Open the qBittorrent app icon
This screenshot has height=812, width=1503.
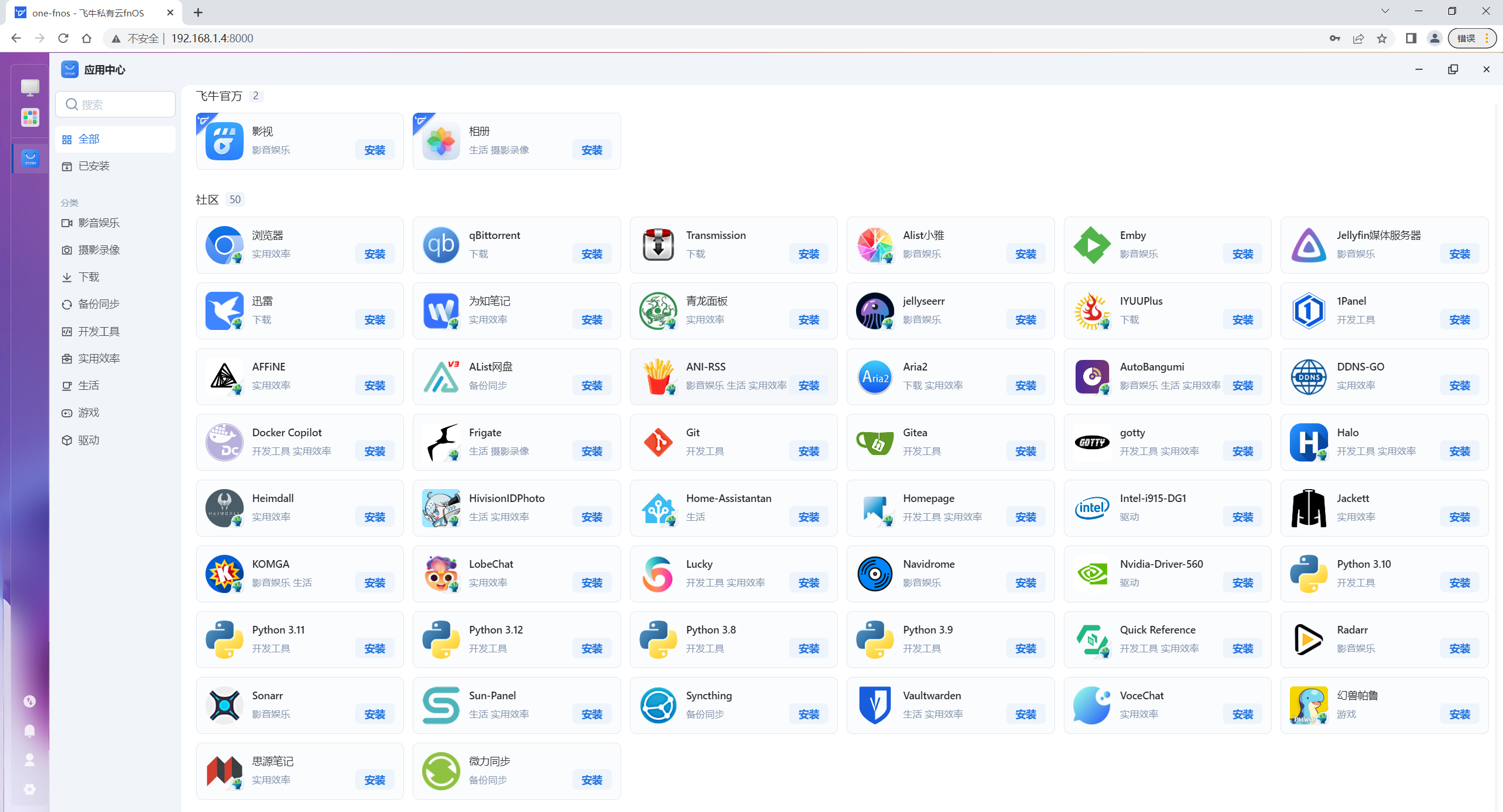coord(441,245)
